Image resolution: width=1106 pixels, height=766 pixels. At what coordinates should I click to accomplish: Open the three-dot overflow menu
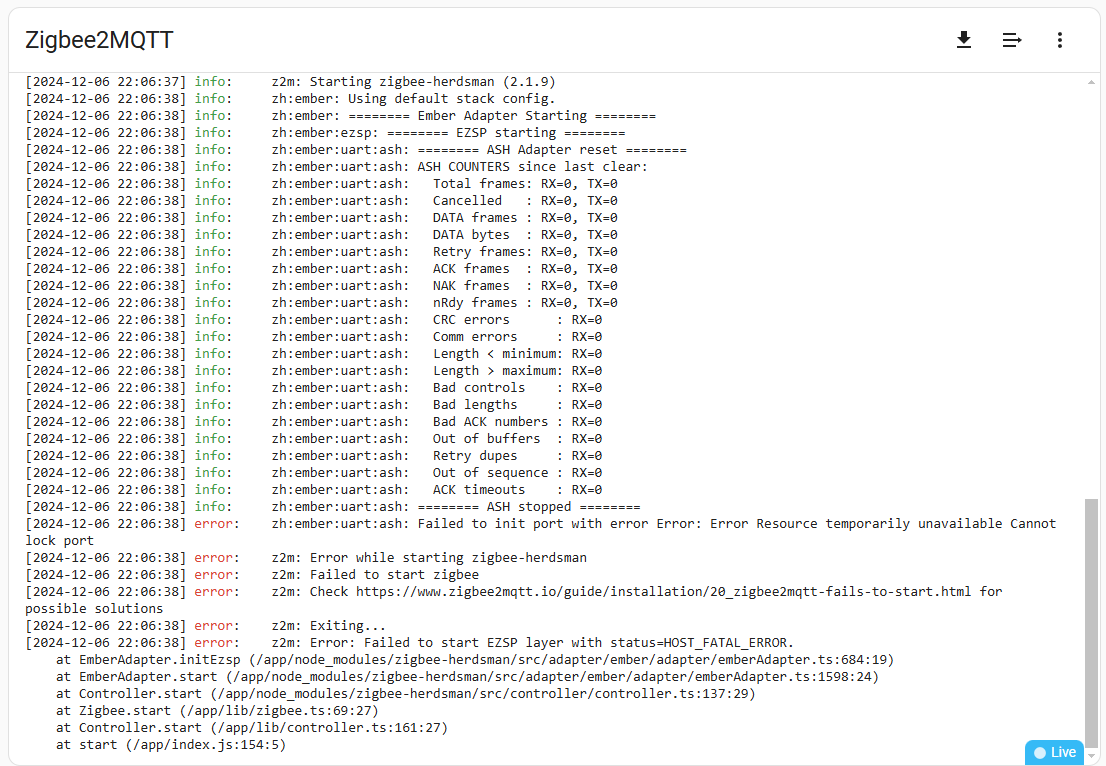click(x=1060, y=40)
